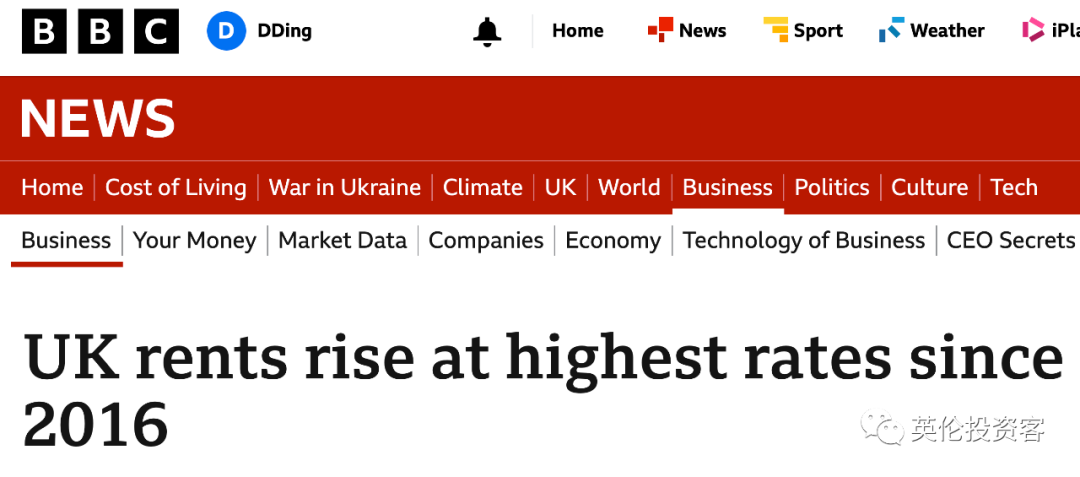1080x477 pixels.
Task: Switch to the Your Money sub-tab
Action: coord(194,240)
